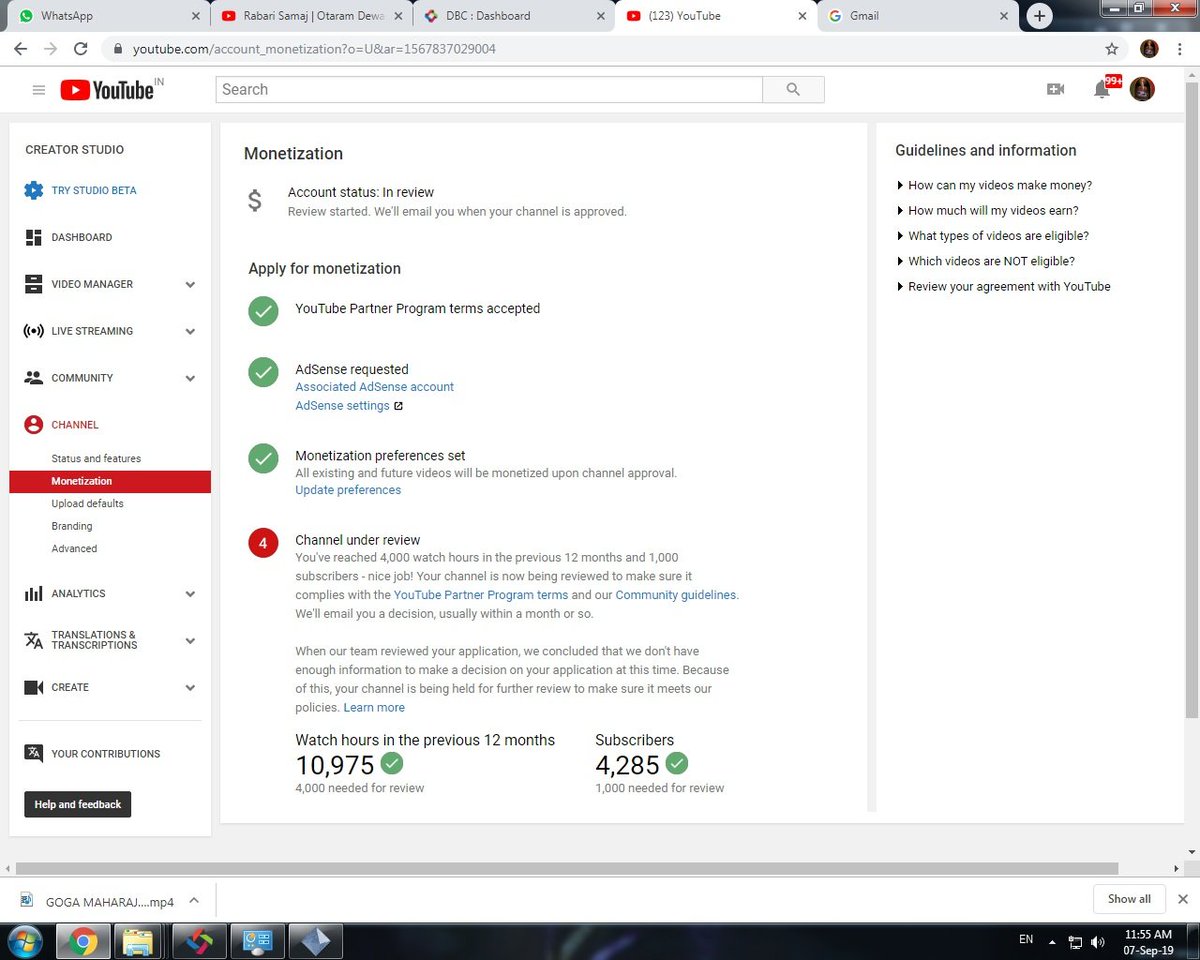Screen dimensions: 1200x960
Task: Expand the Analytics section
Action: point(190,594)
